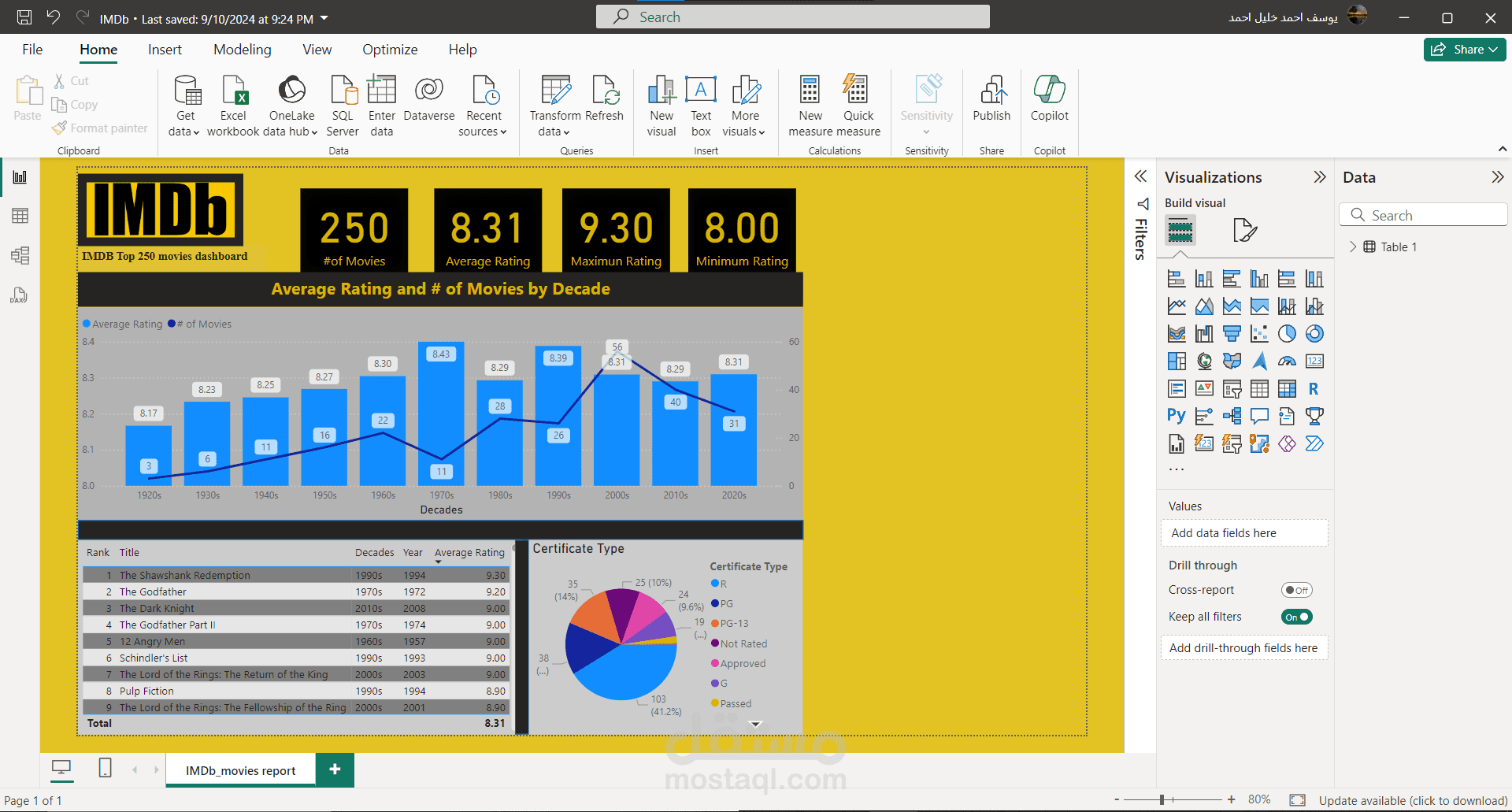Open the Help tab
The image size is (1512, 812).
463,50
